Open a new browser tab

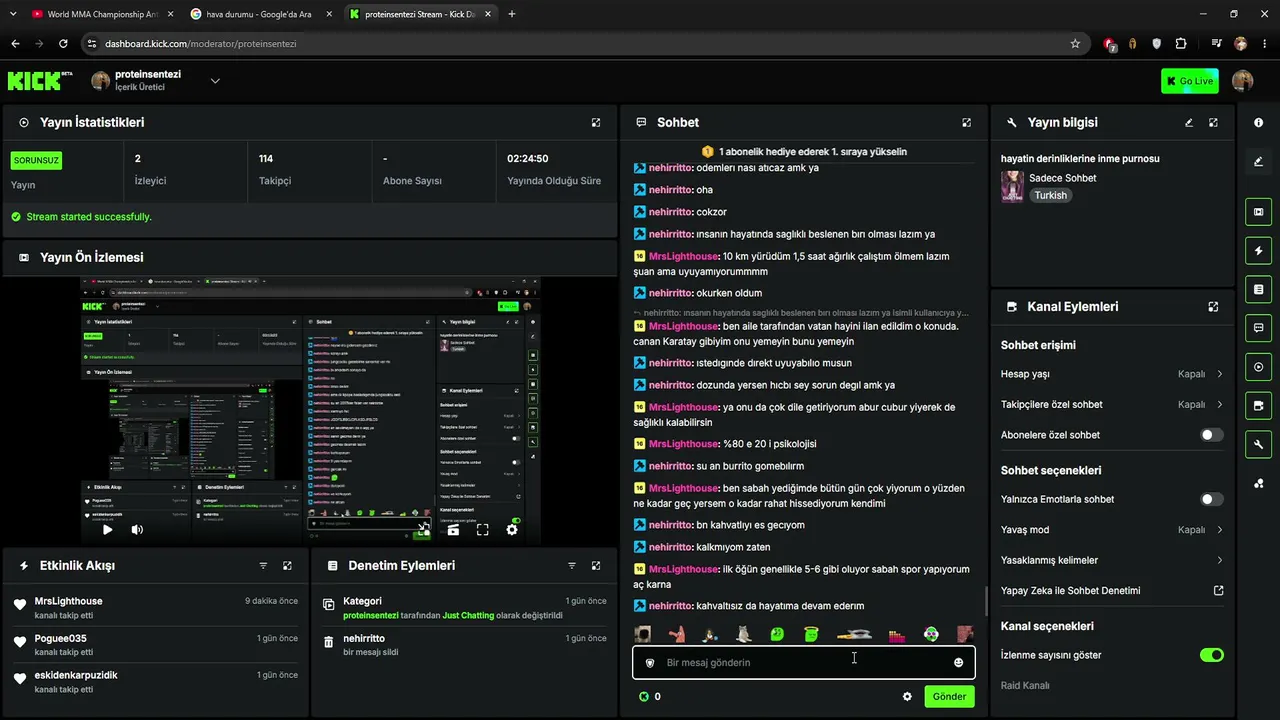(x=512, y=14)
